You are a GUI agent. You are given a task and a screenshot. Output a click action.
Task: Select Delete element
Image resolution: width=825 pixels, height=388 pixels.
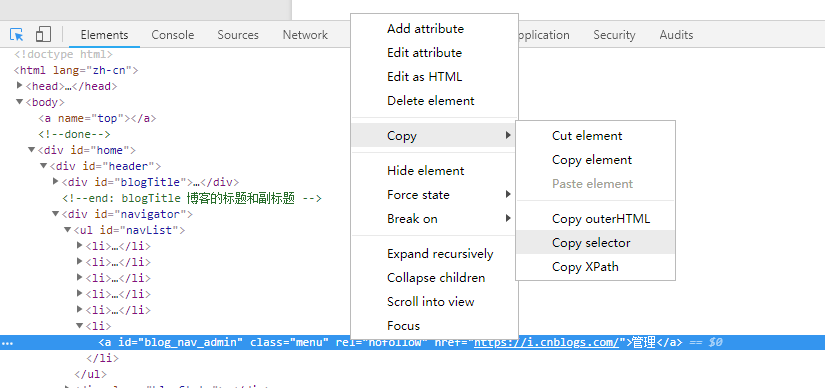tap(435, 101)
